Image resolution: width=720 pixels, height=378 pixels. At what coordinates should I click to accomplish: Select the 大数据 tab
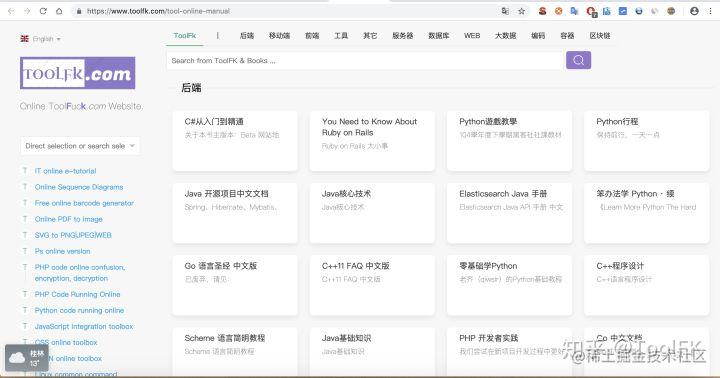pos(505,36)
